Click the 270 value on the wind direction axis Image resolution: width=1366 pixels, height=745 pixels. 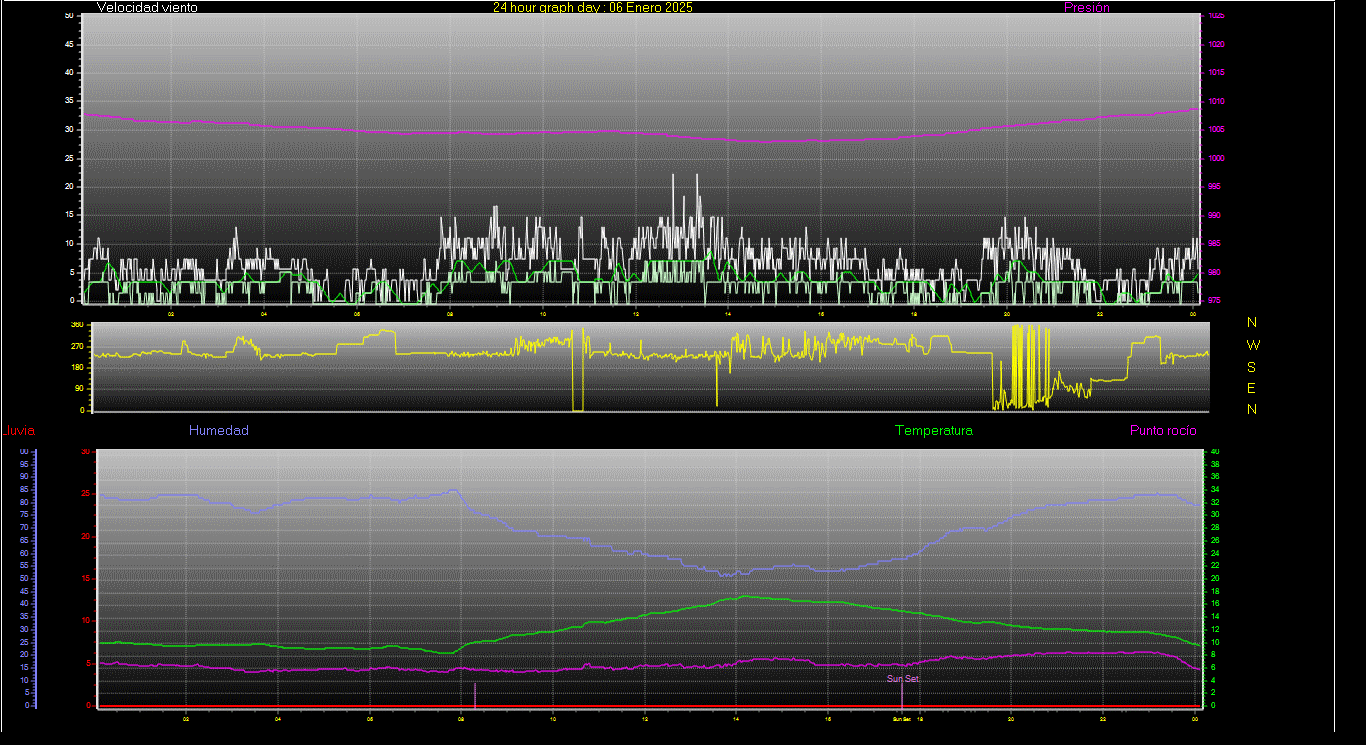(75, 346)
